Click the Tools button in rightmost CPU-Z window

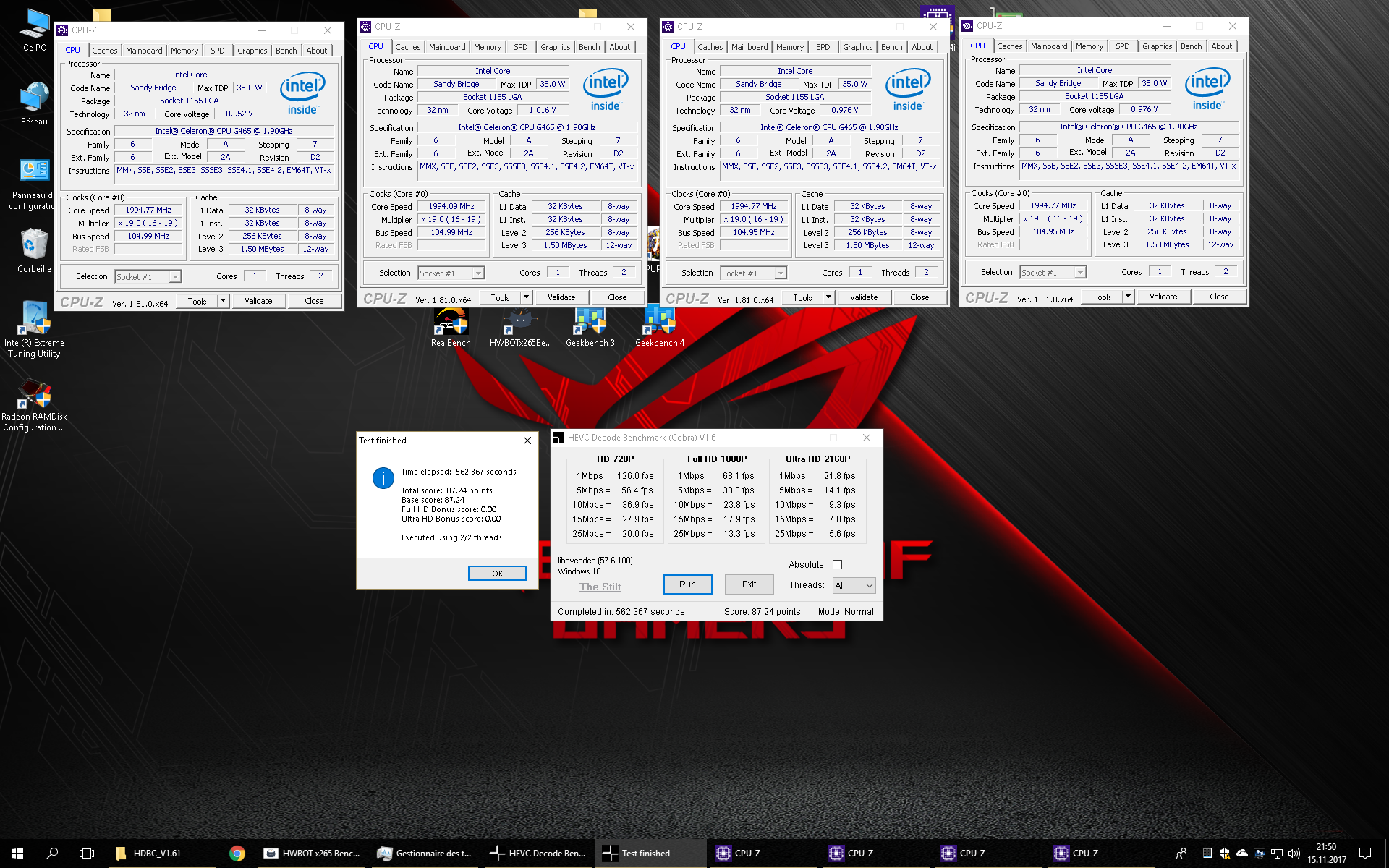(x=1102, y=297)
